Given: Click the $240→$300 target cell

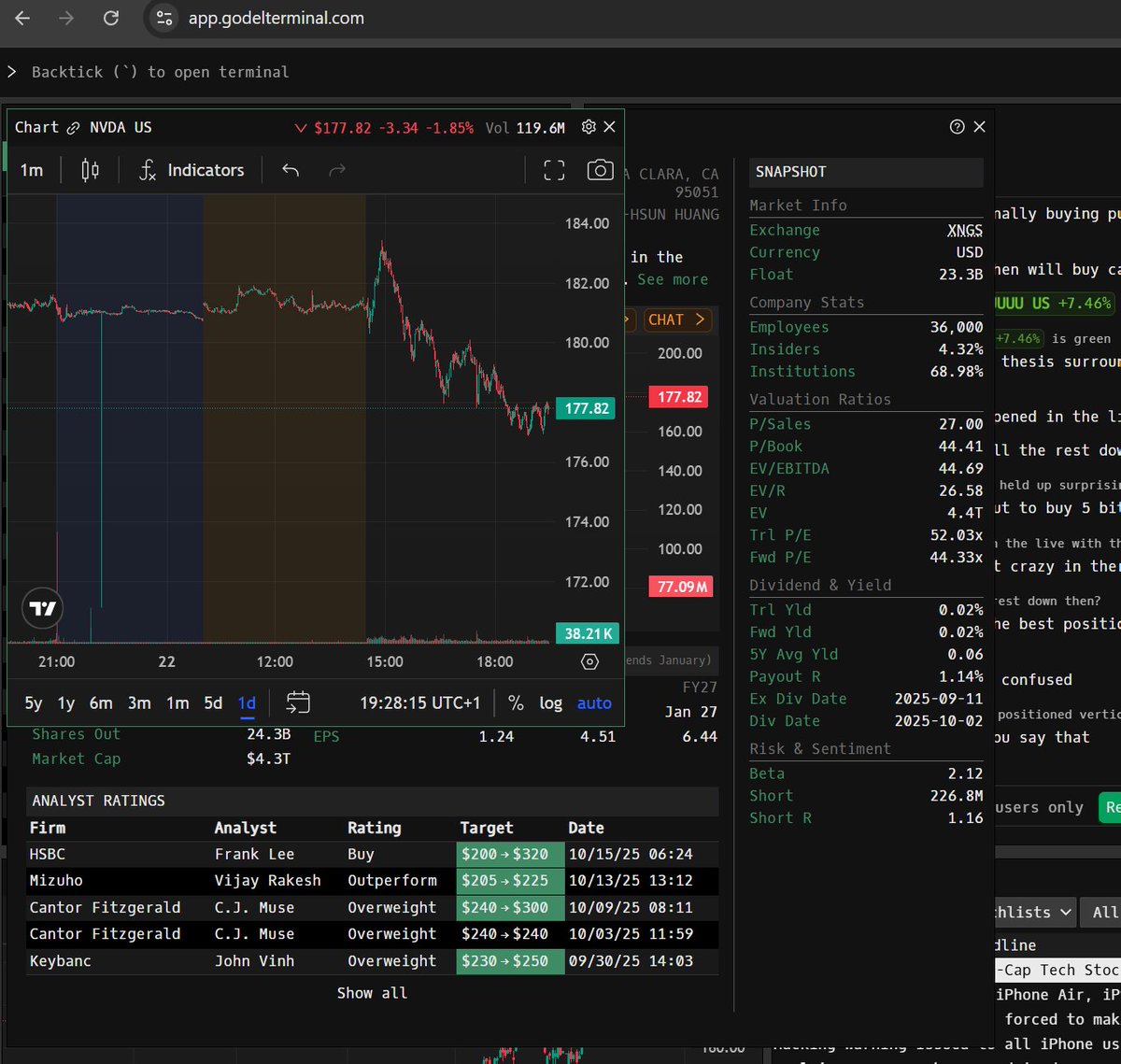Looking at the screenshot, I should pos(510,907).
